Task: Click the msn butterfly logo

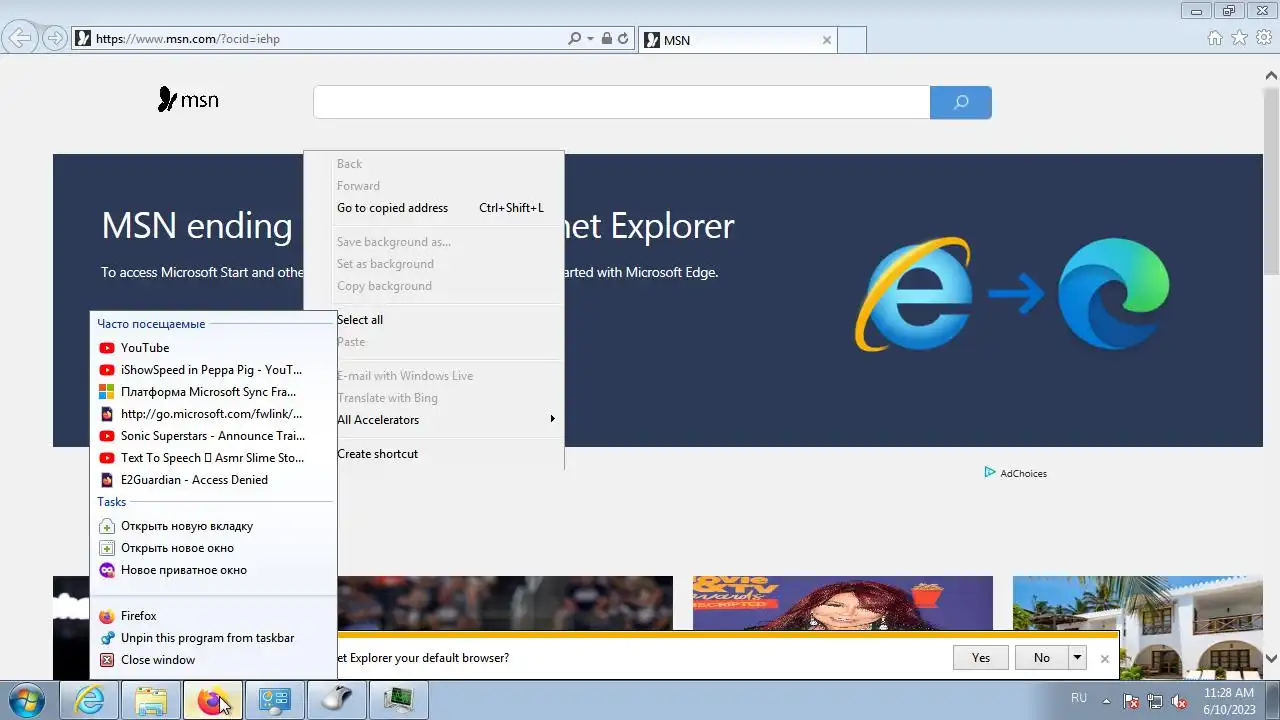Action: [x=188, y=100]
